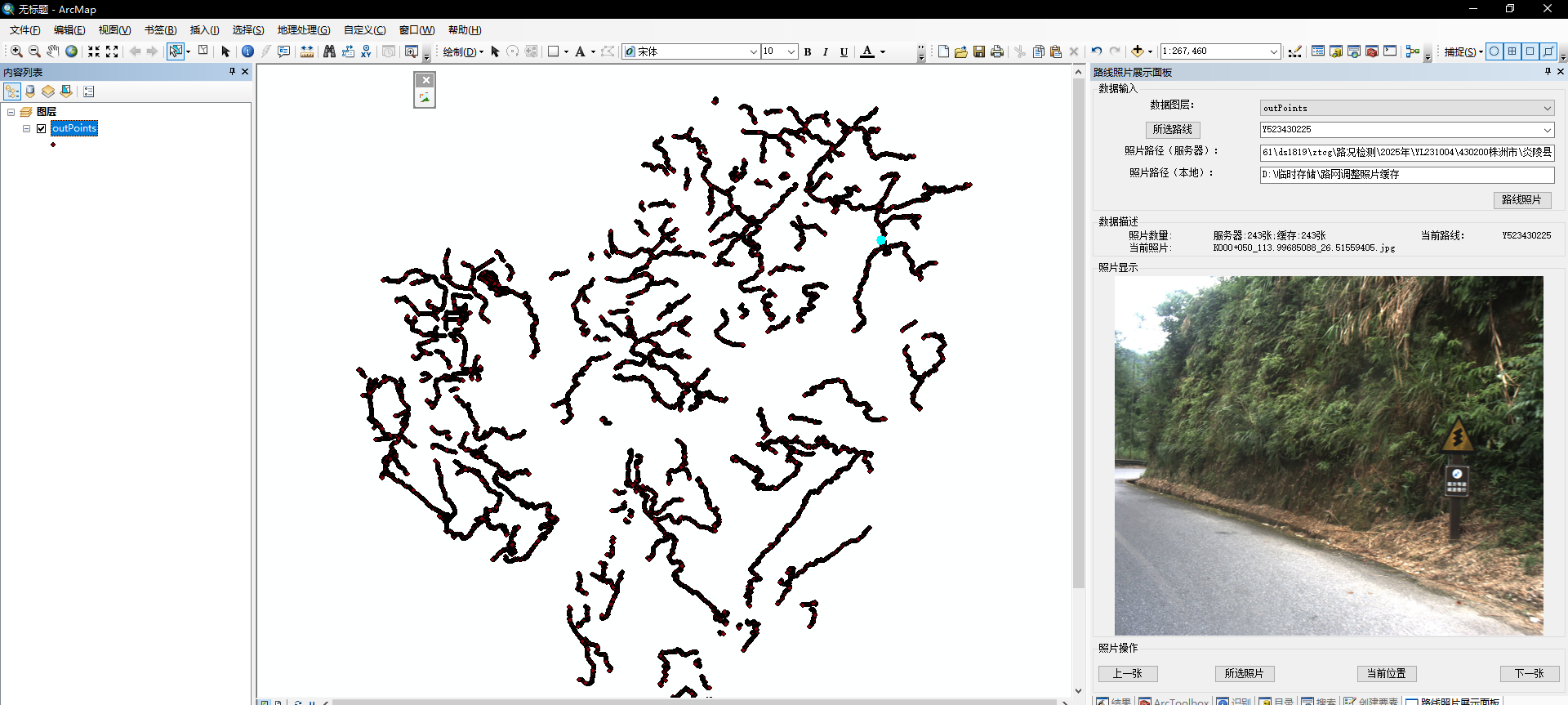Open the ArcToolbox window icon
This screenshot has height=705, width=1568.
[1372, 51]
